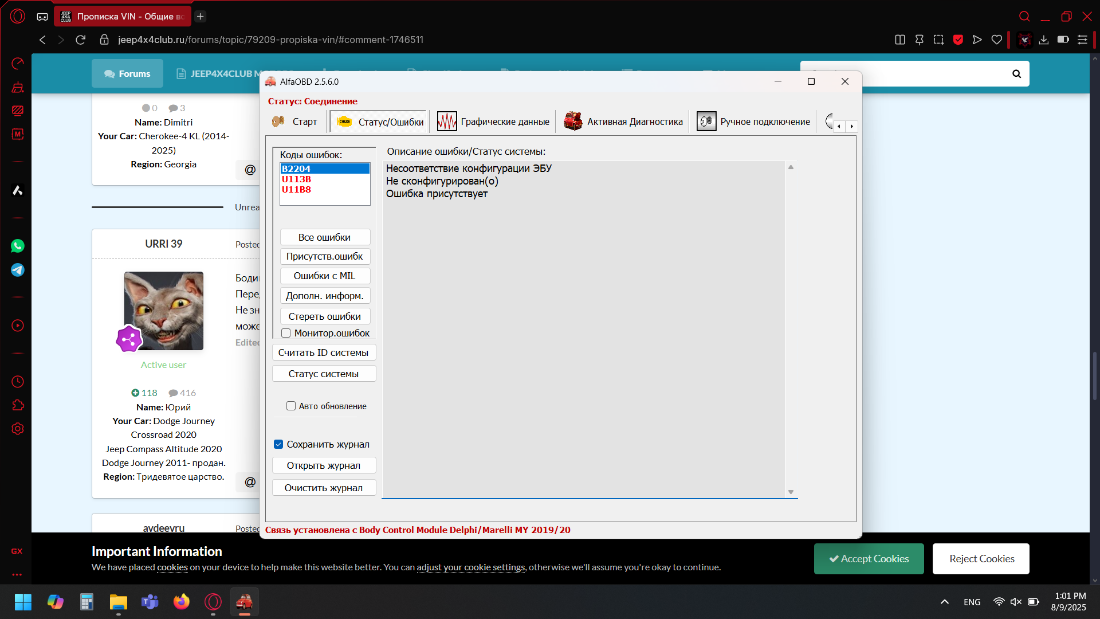The height and width of the screenshot is (619, 1100).
Task: Open the snapshot capture tool icon
Action: coord(939,40)
